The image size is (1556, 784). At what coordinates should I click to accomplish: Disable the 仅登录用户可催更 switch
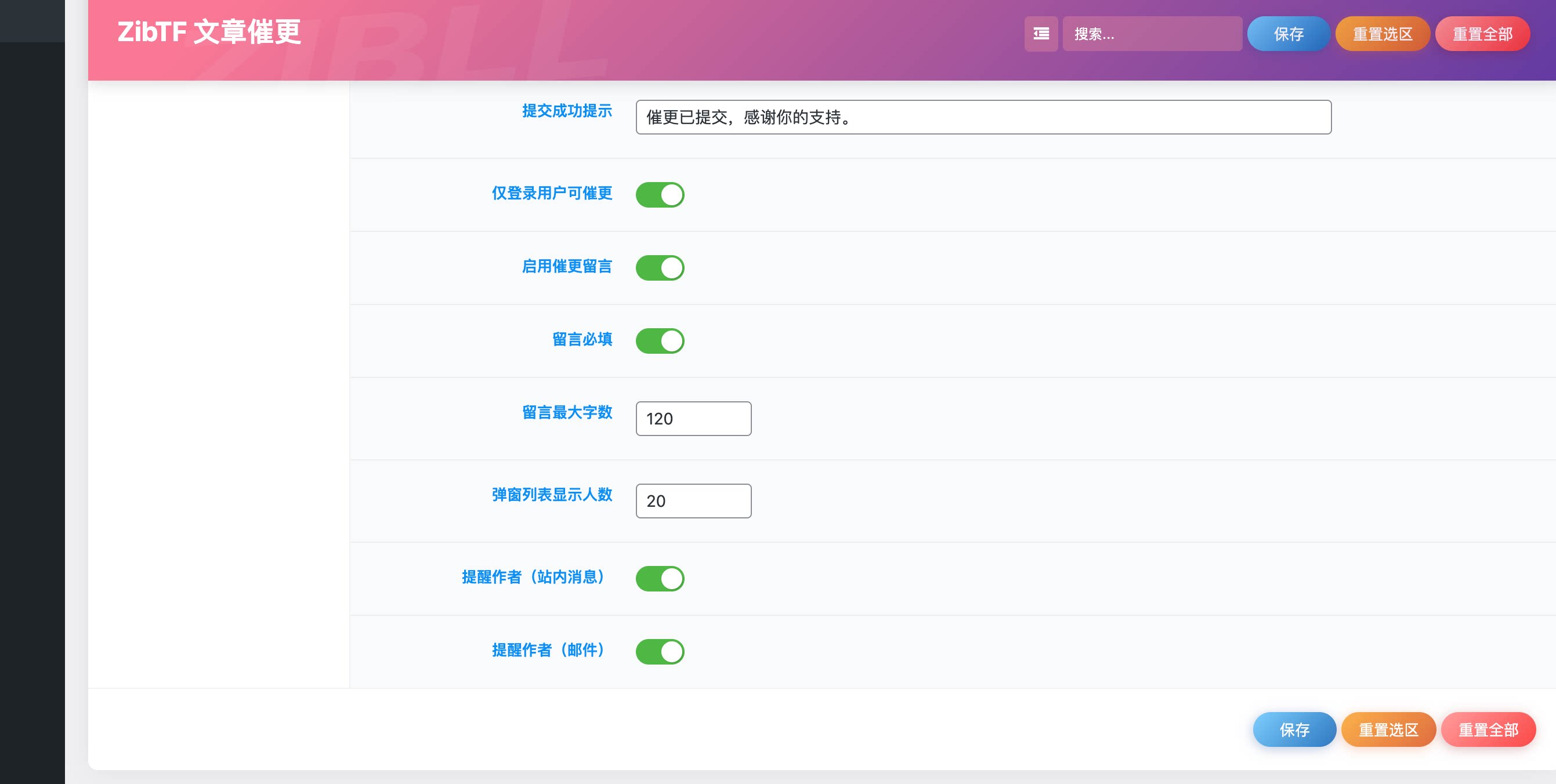coord(660,194)
